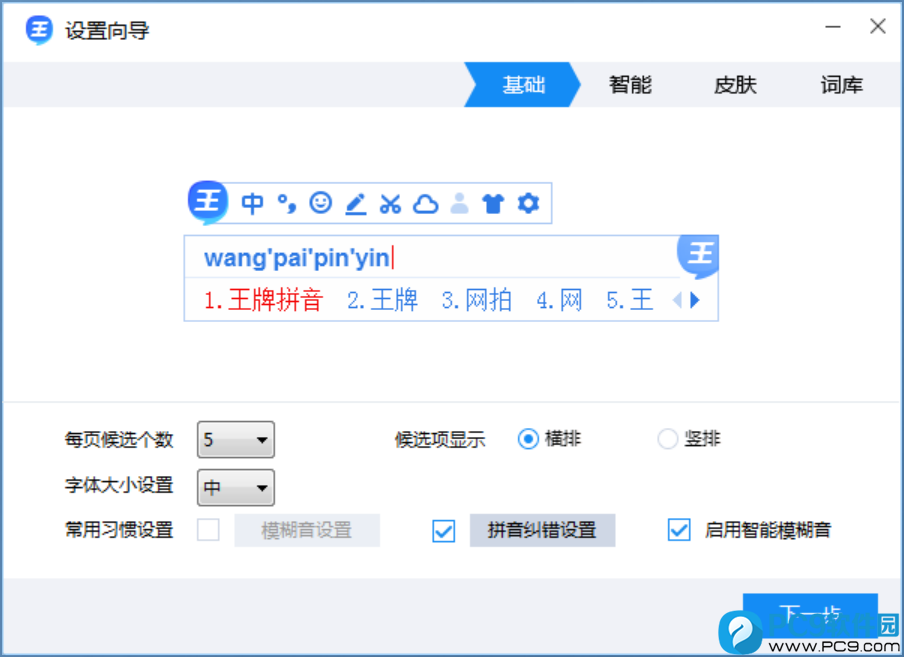Open the gear settings icon on toolbar
The image size is (904, 657).
(x=528, y=203)
